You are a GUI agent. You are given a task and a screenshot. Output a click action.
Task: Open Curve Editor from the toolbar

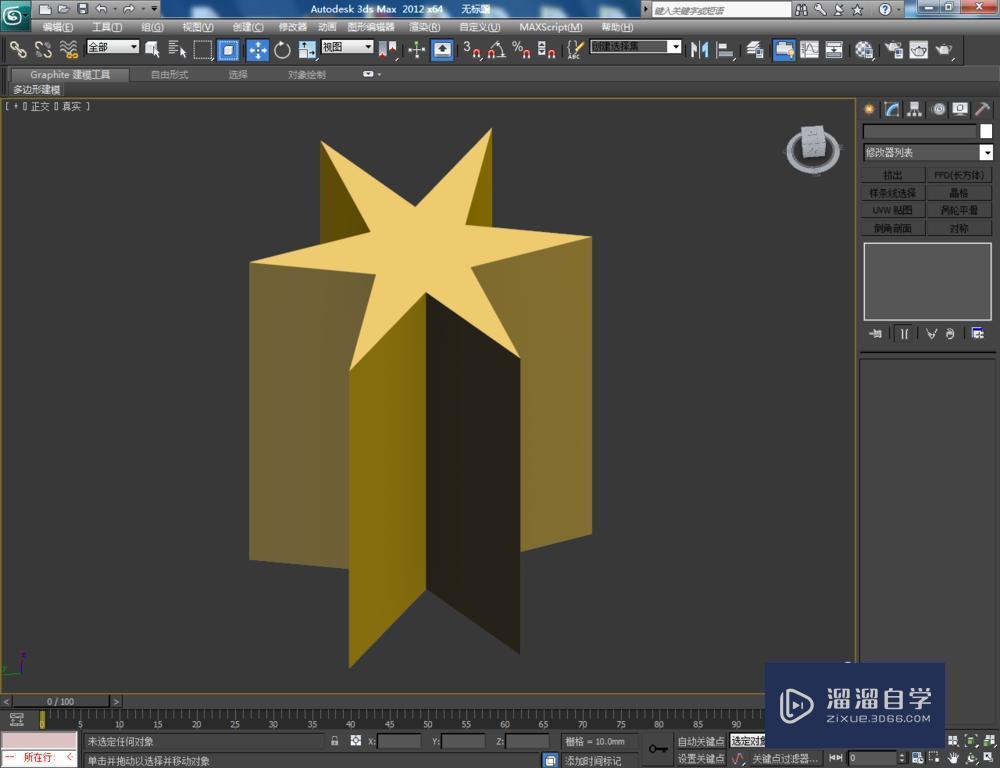tap(809, 50)
